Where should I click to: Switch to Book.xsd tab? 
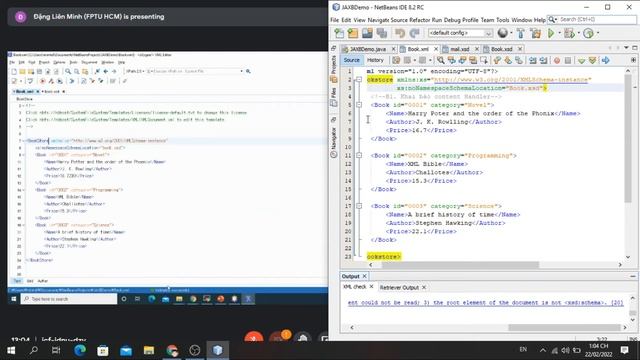click(502, 49)
